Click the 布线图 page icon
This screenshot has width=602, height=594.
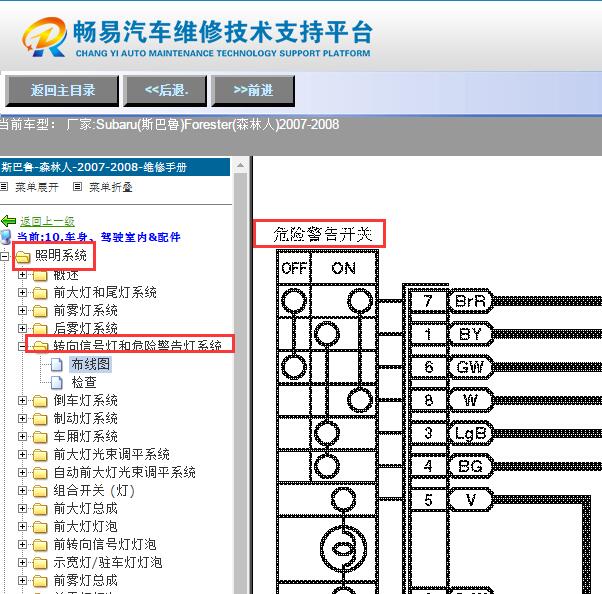pyautogui.click(x=56, y=364)
